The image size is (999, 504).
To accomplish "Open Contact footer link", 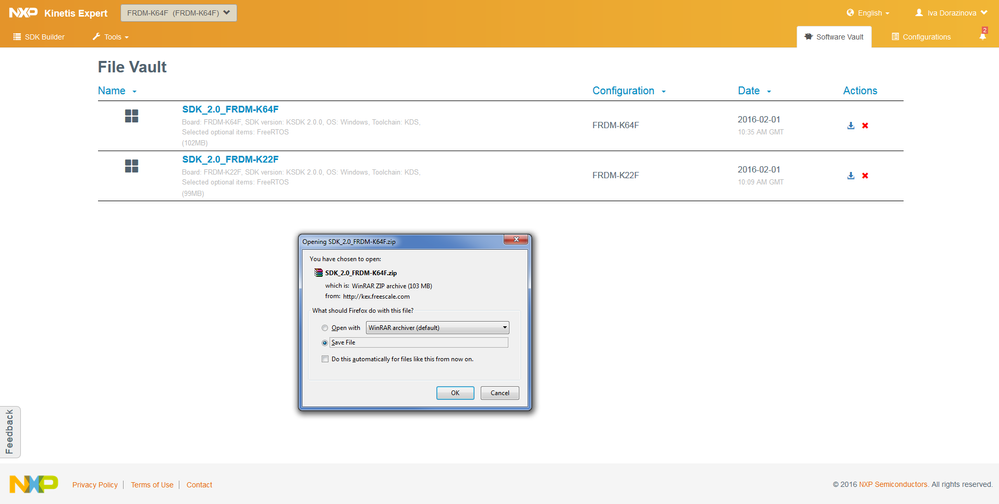I will (x=199, y=485).
